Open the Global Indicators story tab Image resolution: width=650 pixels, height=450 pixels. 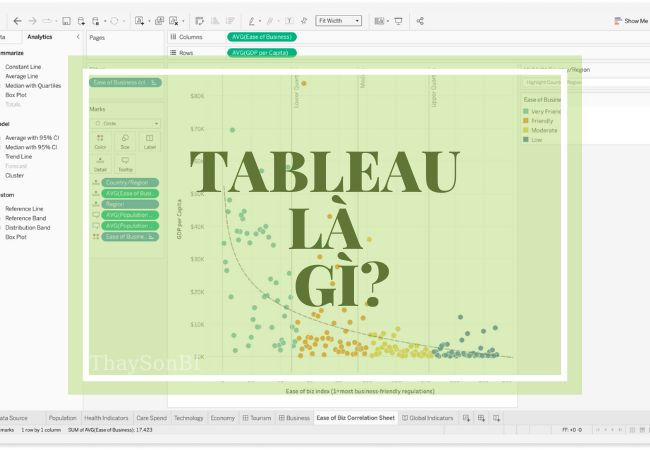[x=428, y=418]
